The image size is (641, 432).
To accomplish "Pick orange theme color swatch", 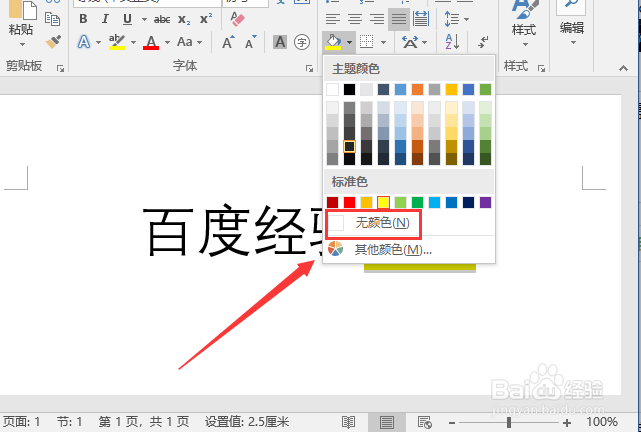I will (417, 90).
